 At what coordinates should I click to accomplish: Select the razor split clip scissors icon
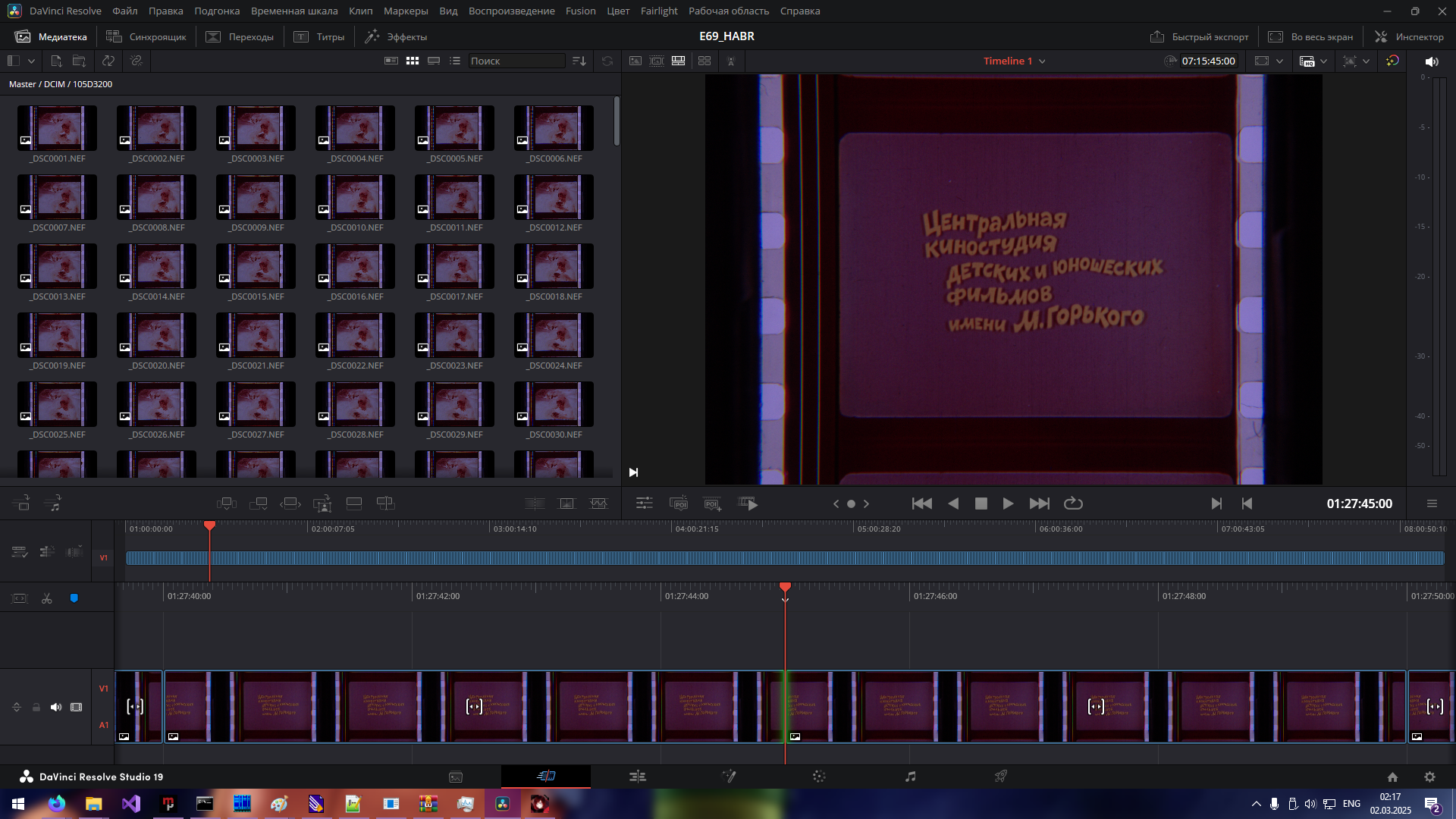click(x=47, y=598)
